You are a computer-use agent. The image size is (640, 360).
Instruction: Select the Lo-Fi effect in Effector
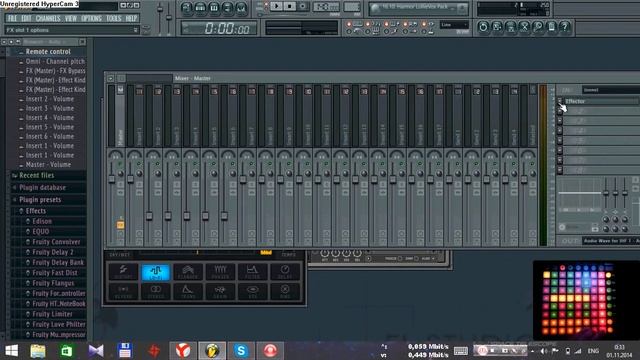[156, 272]
